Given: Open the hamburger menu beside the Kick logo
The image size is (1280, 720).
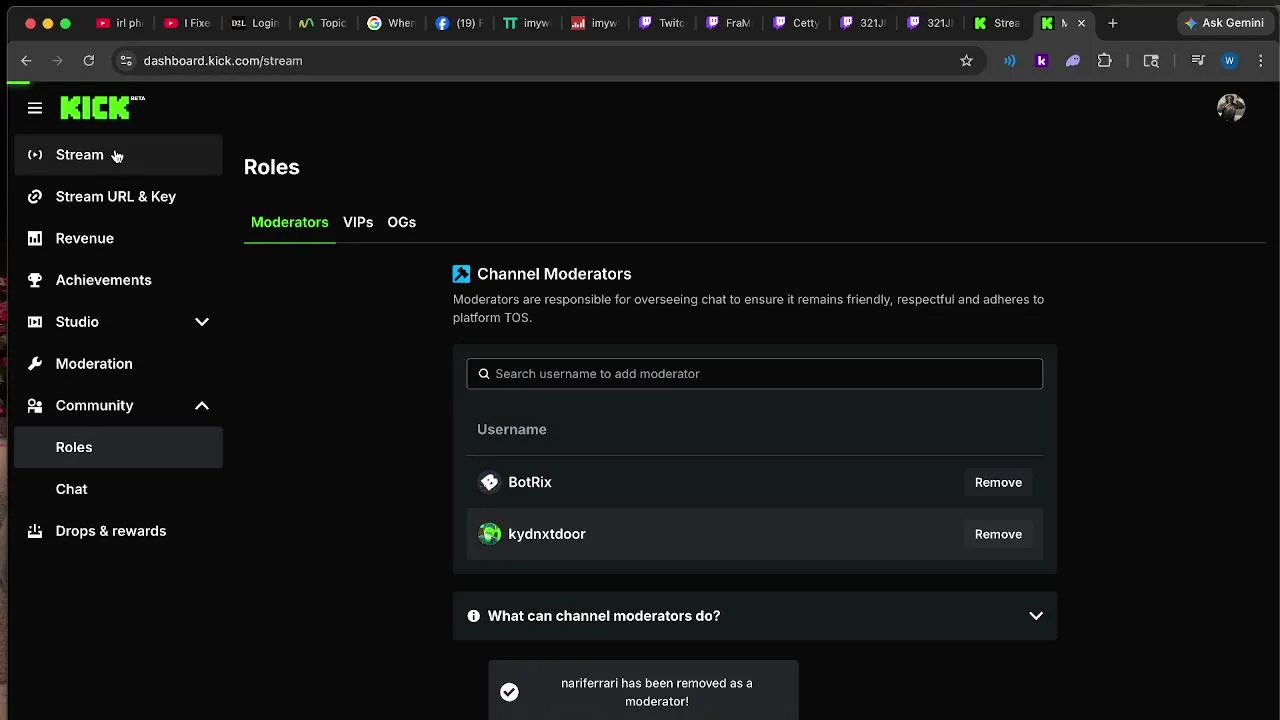Looking at the screenshot, I should [x=35, y=108].
